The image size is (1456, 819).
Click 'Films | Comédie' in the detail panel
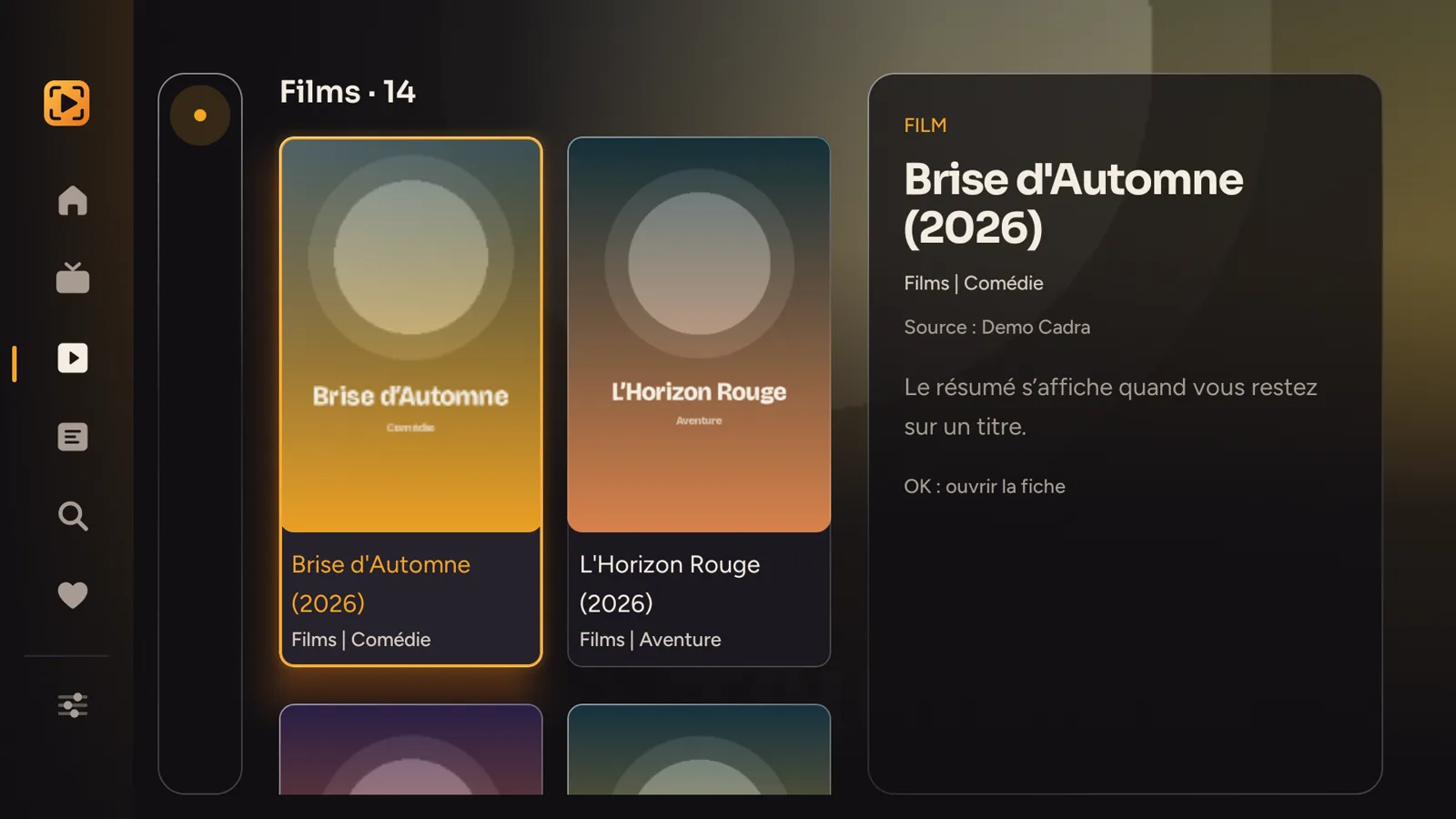(x=974, y=283)
